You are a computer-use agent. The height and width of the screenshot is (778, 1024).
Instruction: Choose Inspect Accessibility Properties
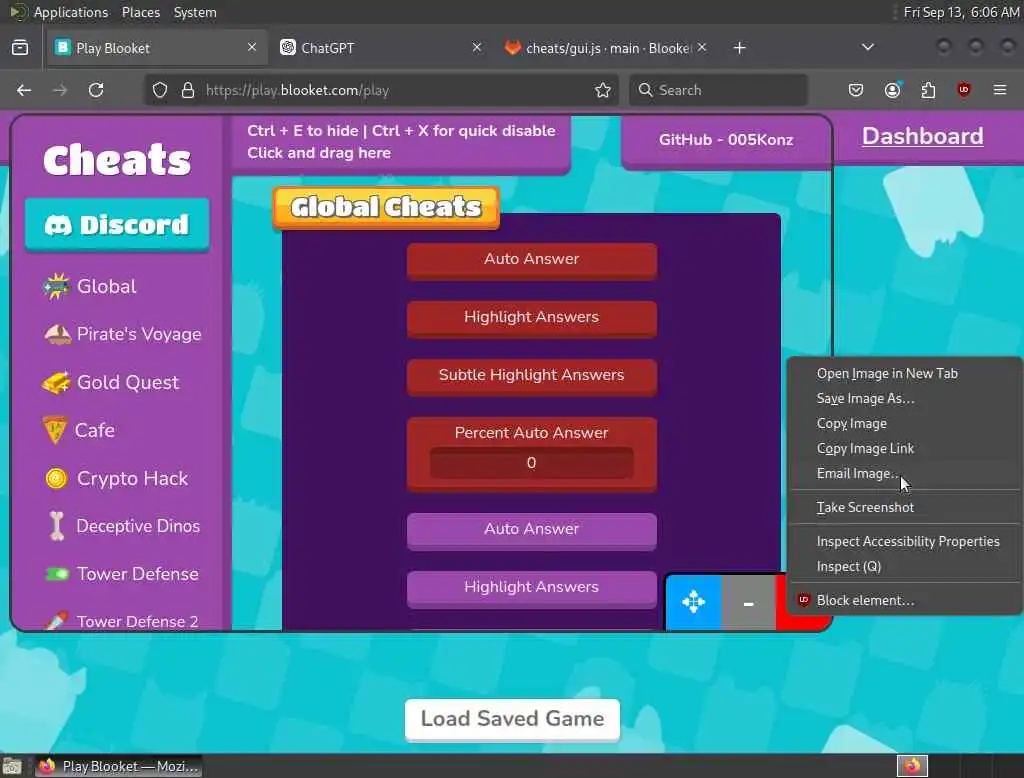click(904, 541)
